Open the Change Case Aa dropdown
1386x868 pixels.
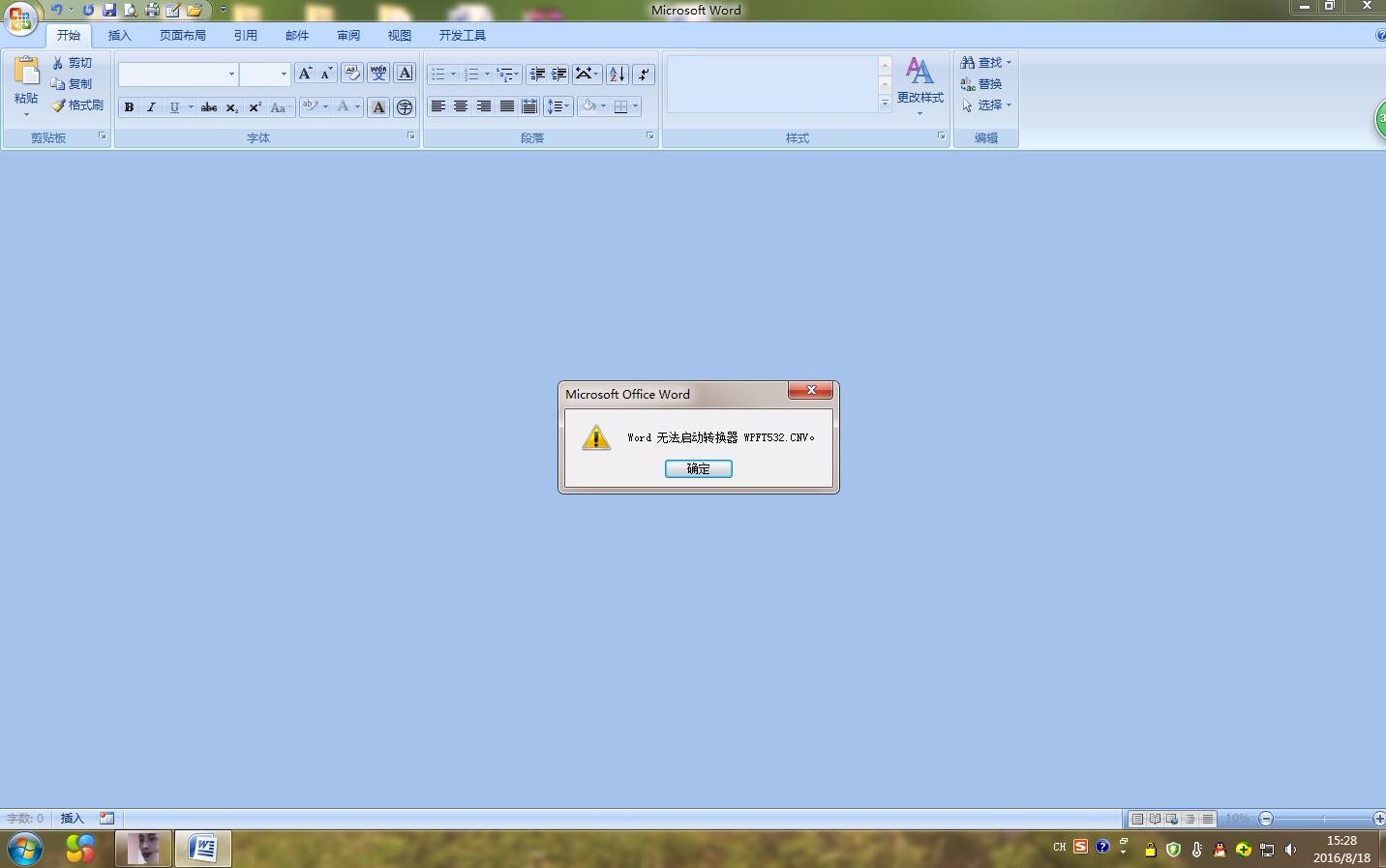(281, 106)
